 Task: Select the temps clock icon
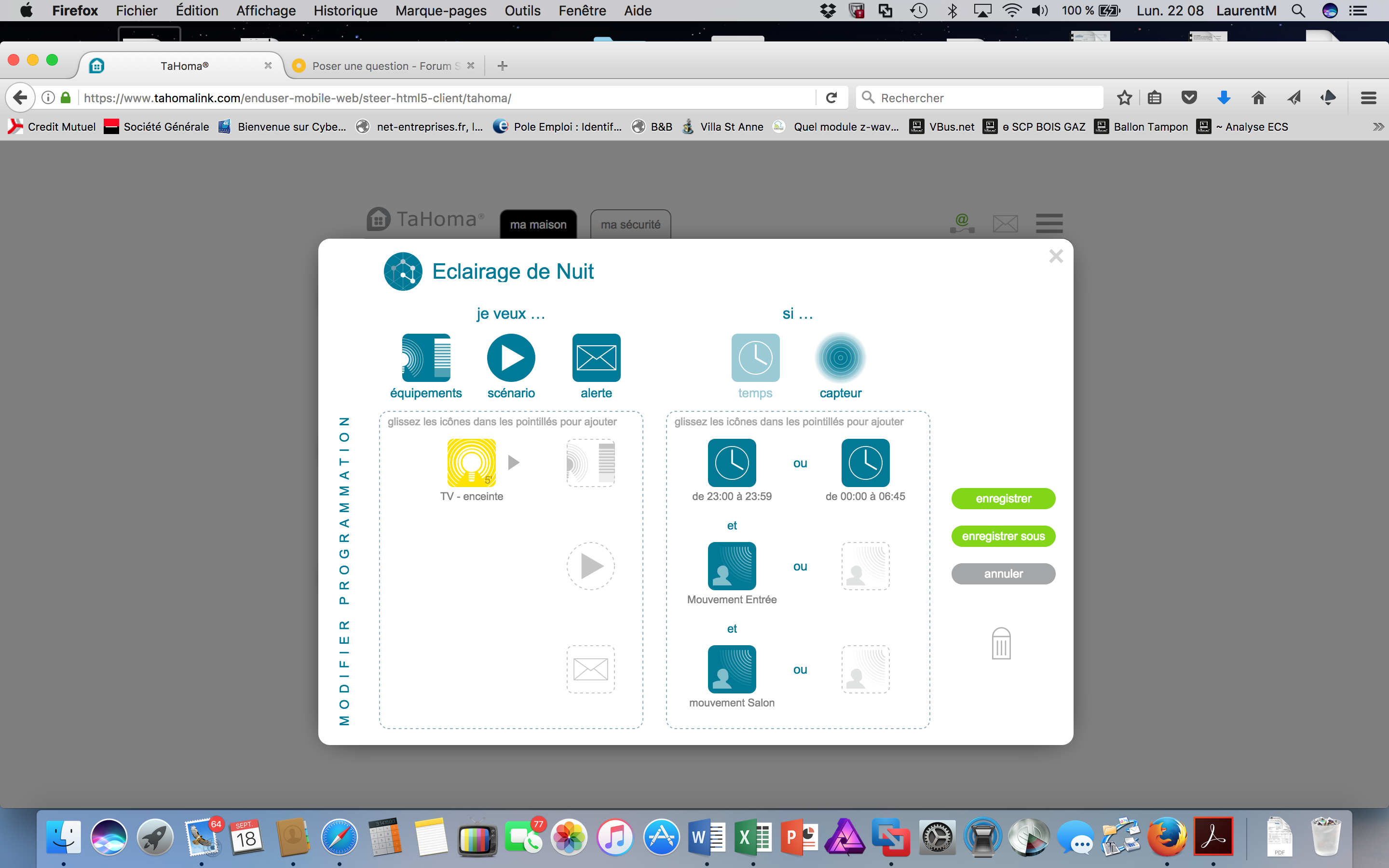755,358
